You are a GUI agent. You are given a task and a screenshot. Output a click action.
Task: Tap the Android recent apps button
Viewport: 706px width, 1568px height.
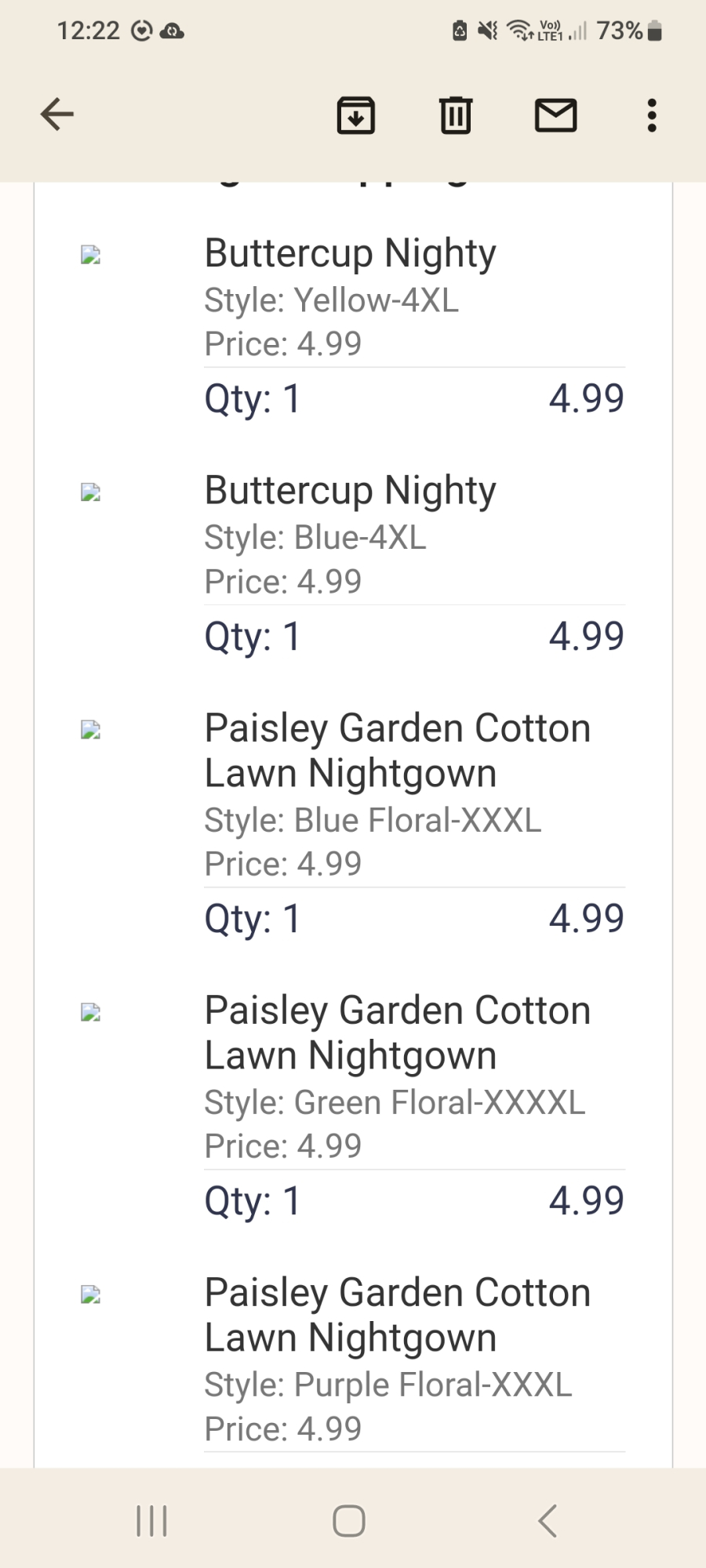(152, 1521)
